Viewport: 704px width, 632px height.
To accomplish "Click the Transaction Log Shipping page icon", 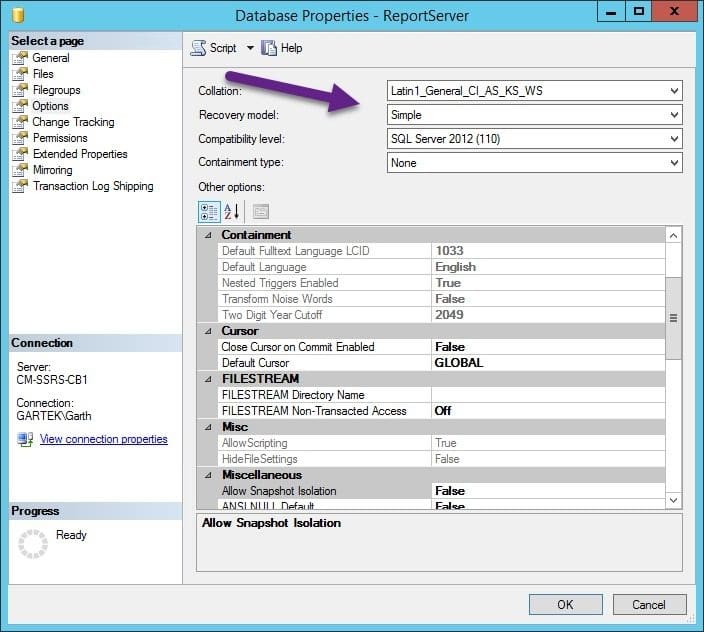I will pos(20,186).
